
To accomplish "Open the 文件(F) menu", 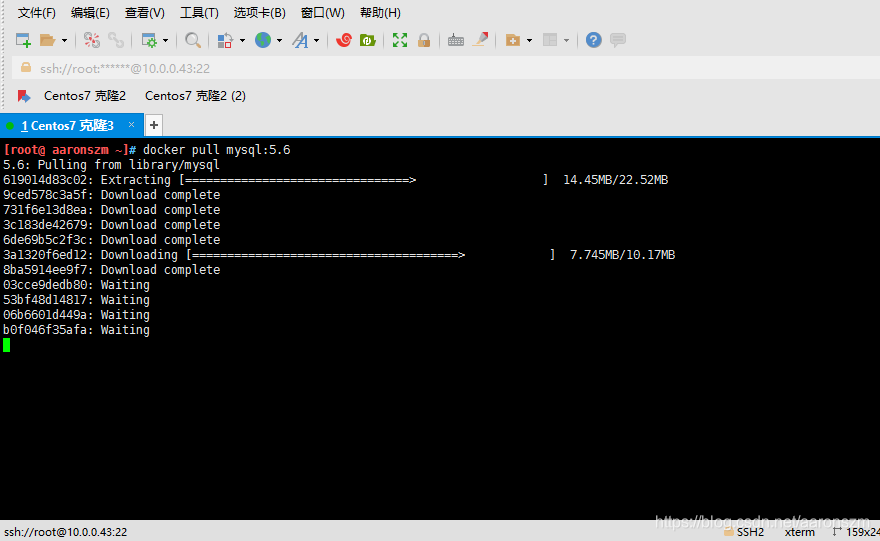I will [x=36, y=12].
